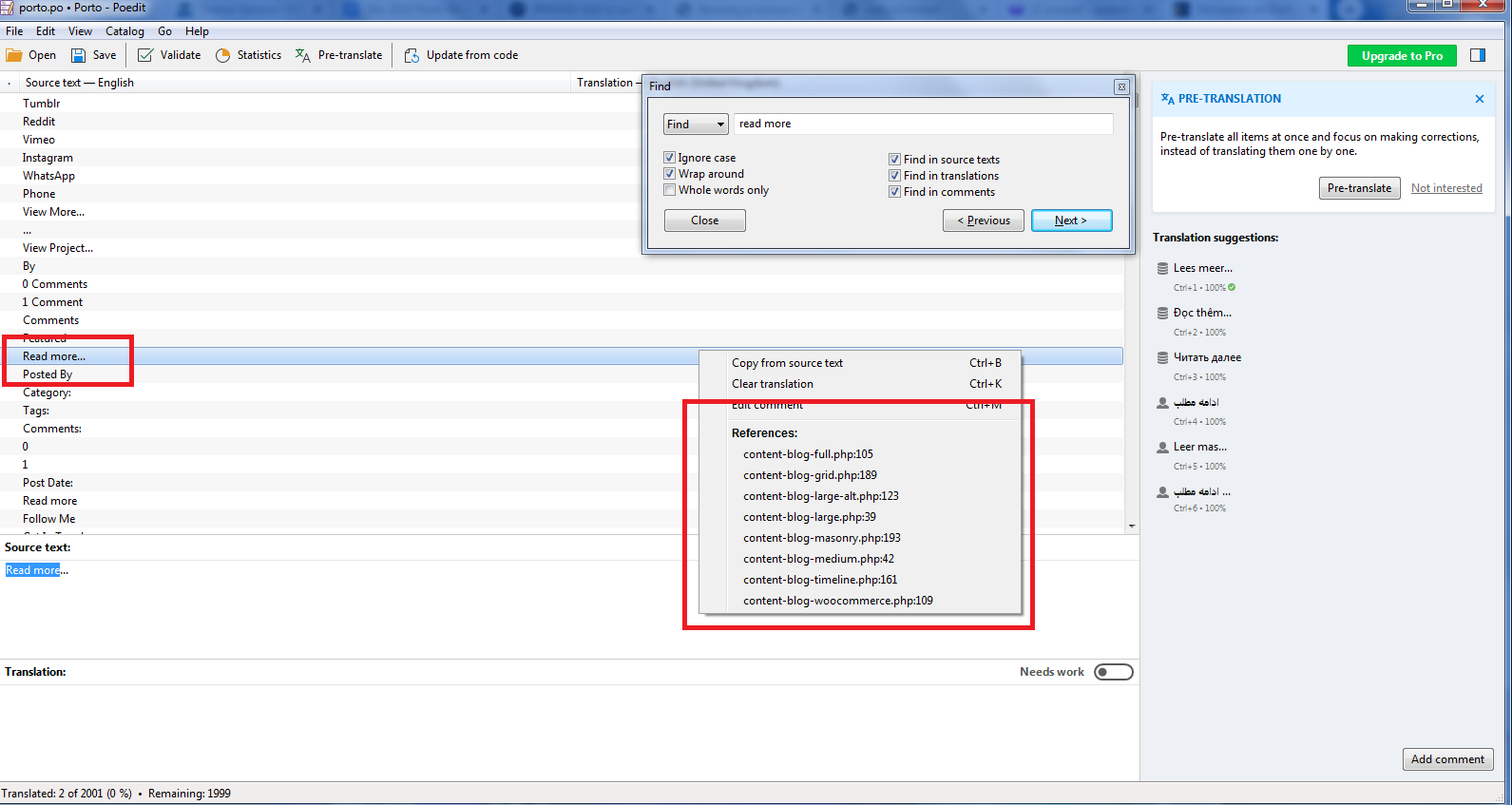Open the File menu
Image resolution: width=1512 pixels, height=805 pixels.
point(14,31)
